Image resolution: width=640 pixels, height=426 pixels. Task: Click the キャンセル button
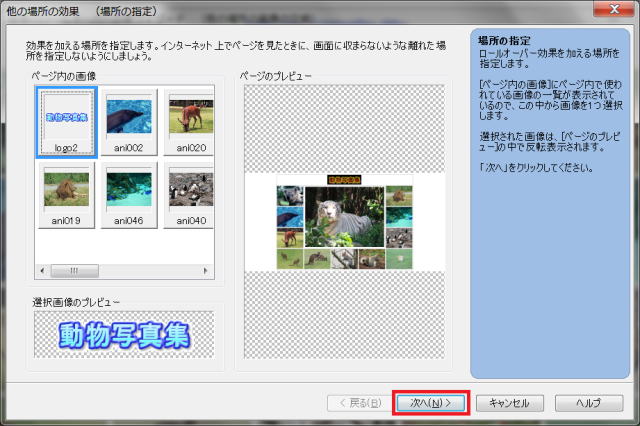[x=510, y=403]
